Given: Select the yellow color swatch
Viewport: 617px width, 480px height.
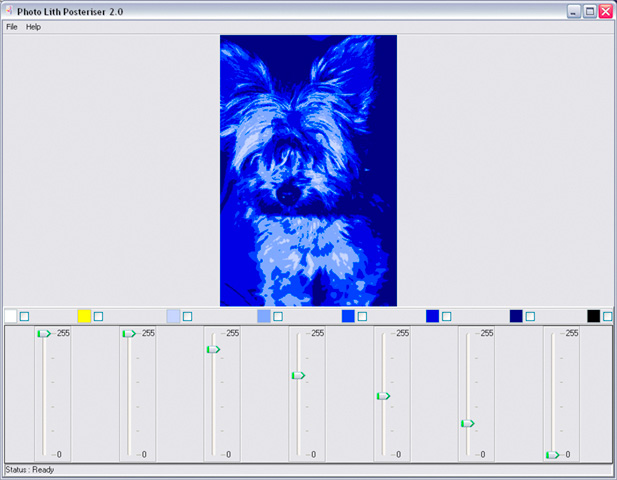Looking at the screenshot, I should 84,316.
